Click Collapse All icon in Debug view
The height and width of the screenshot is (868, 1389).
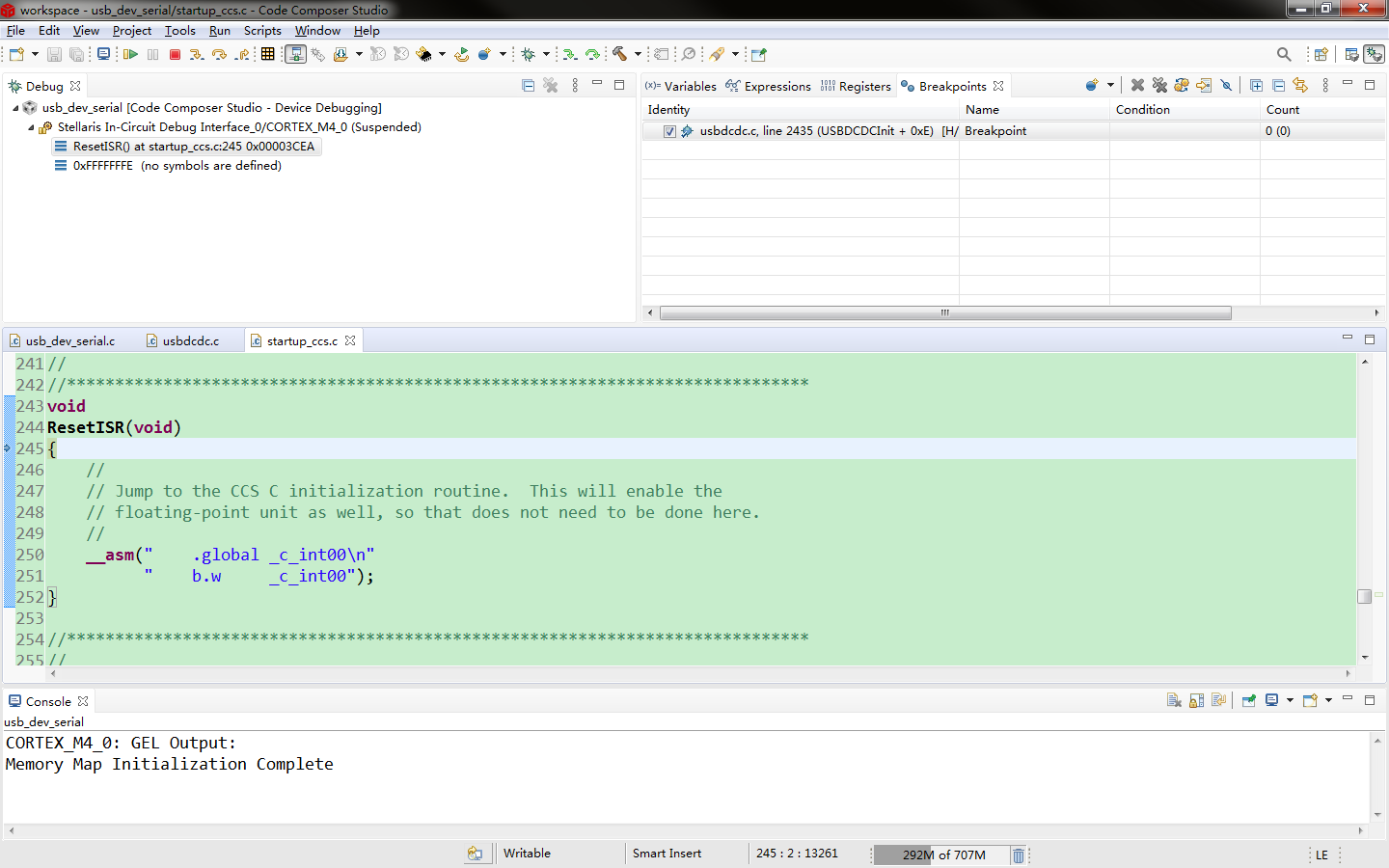click(x=528, y=86)
